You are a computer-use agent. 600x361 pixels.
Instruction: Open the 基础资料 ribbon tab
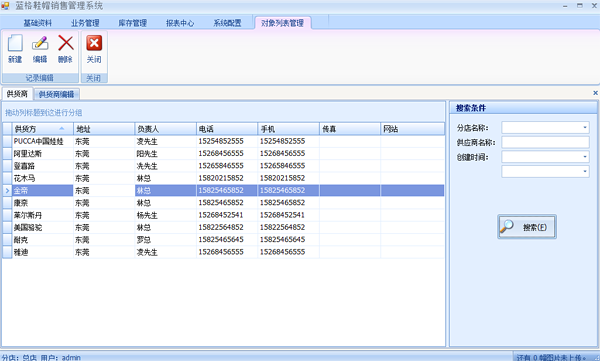38,23
